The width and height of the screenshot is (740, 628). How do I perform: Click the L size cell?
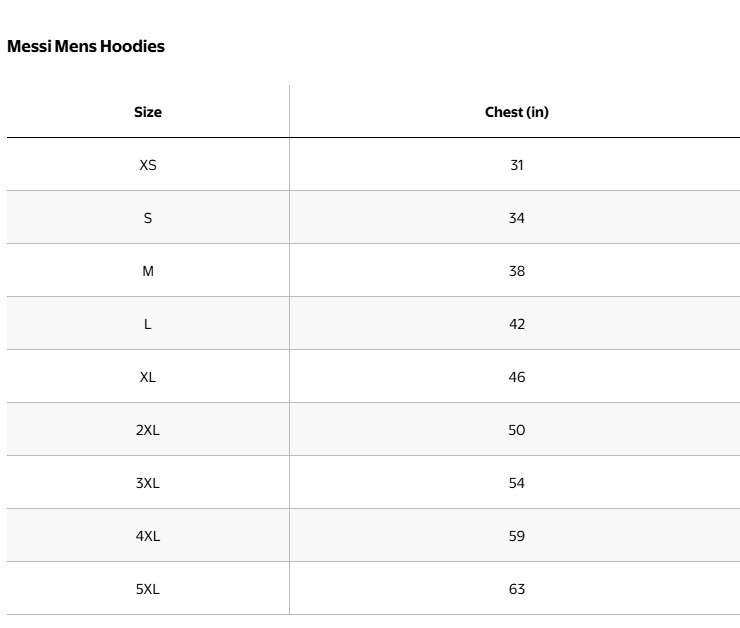pos(148,324)
